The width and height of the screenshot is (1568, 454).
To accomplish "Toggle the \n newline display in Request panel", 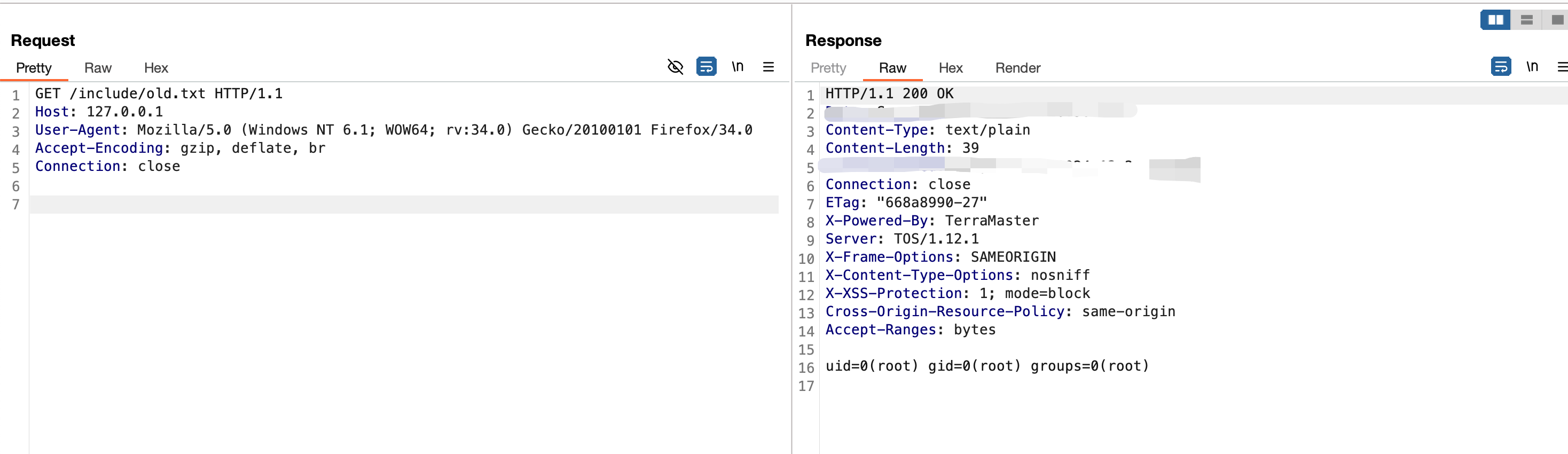I will 738,66.
